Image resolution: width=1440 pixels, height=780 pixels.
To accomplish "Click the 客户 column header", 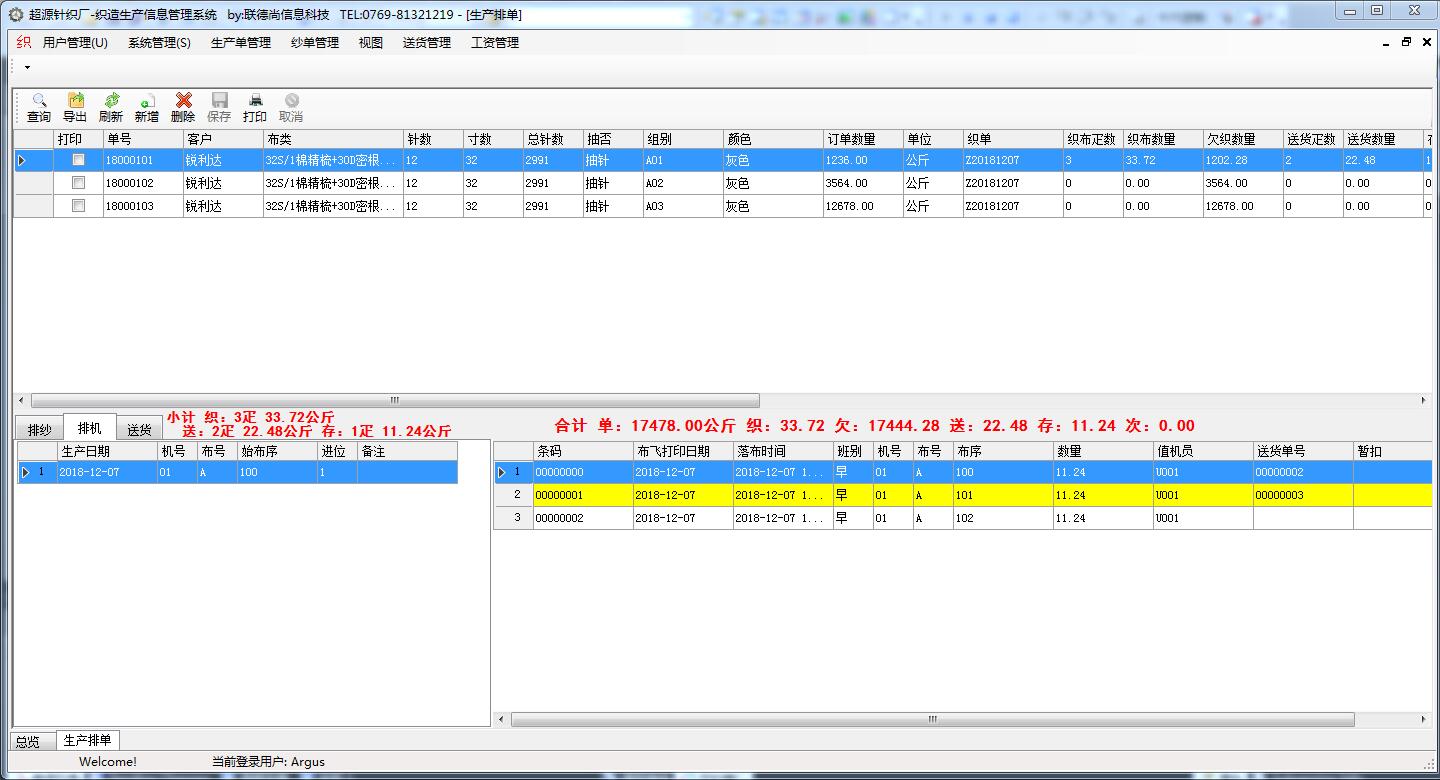I will 223,139.
